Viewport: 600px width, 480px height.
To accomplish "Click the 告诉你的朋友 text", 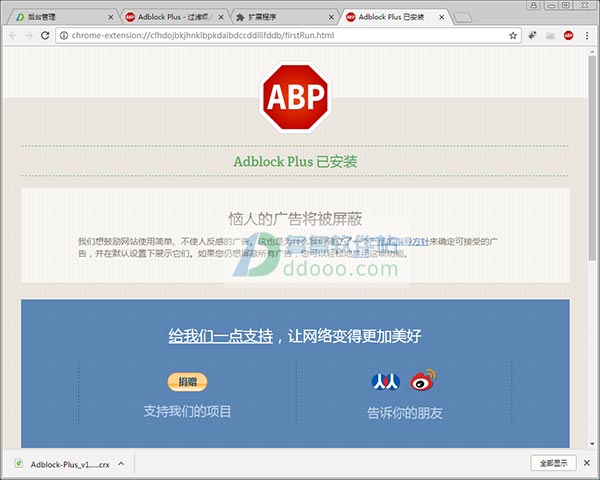I will 404,413.
